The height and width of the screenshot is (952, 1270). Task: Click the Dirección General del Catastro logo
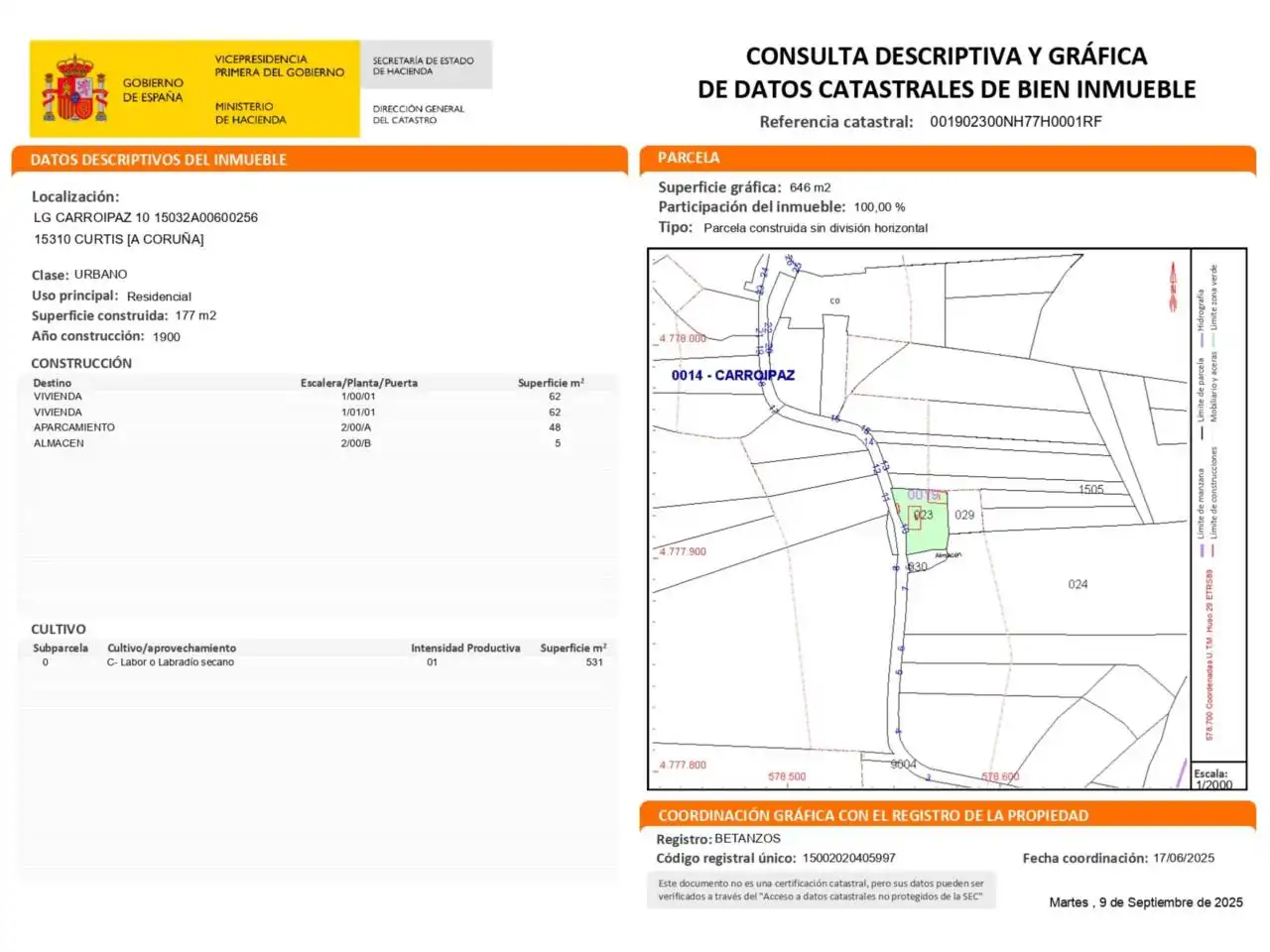418,114
